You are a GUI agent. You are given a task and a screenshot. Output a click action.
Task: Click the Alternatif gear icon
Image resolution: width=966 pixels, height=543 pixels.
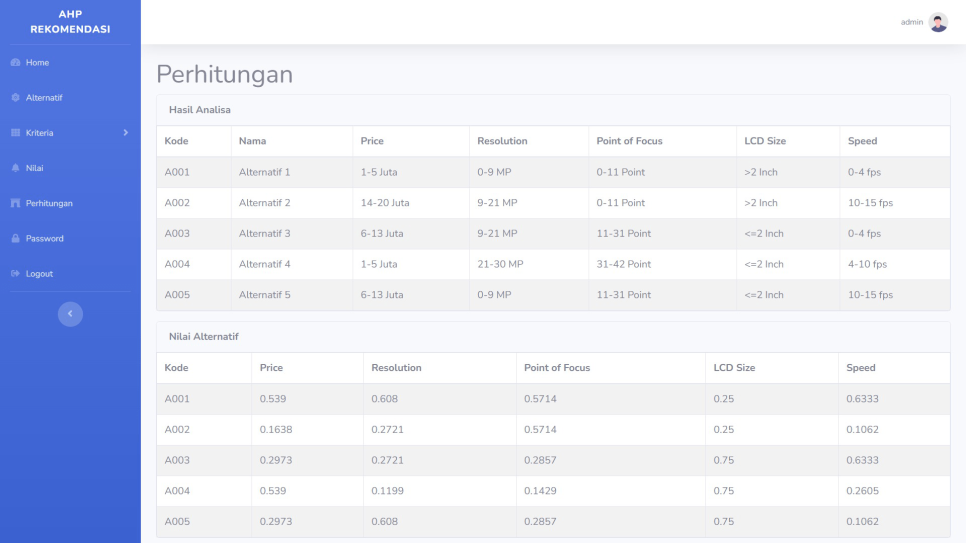tap(15, 98)
